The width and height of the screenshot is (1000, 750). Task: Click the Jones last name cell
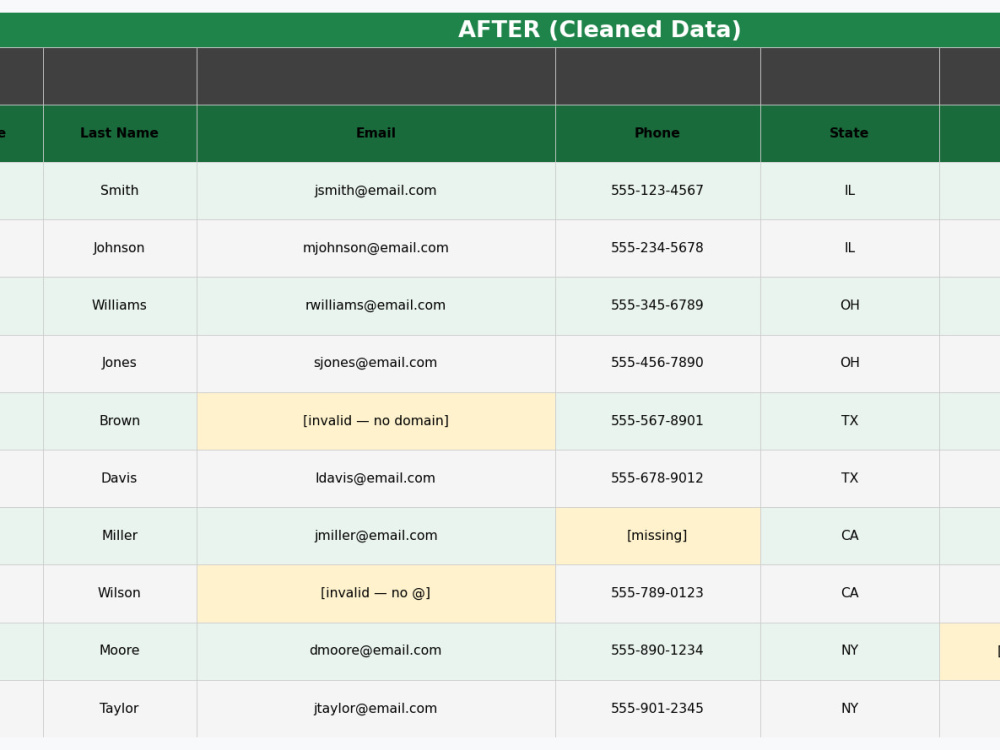tap(120, 363)
